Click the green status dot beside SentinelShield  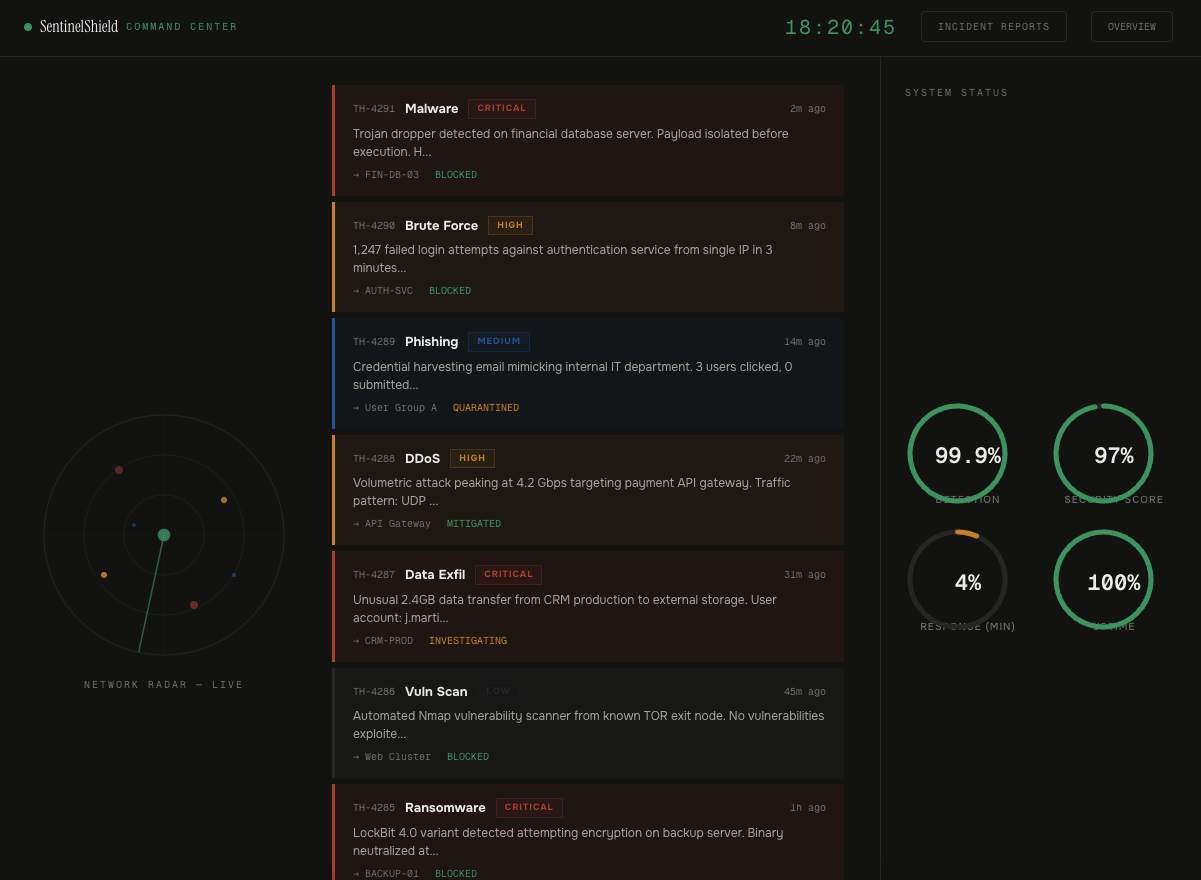[28, 27]
